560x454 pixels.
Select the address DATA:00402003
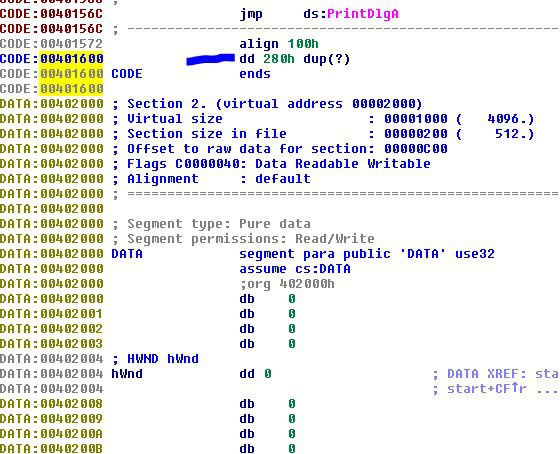coord(52,344)
